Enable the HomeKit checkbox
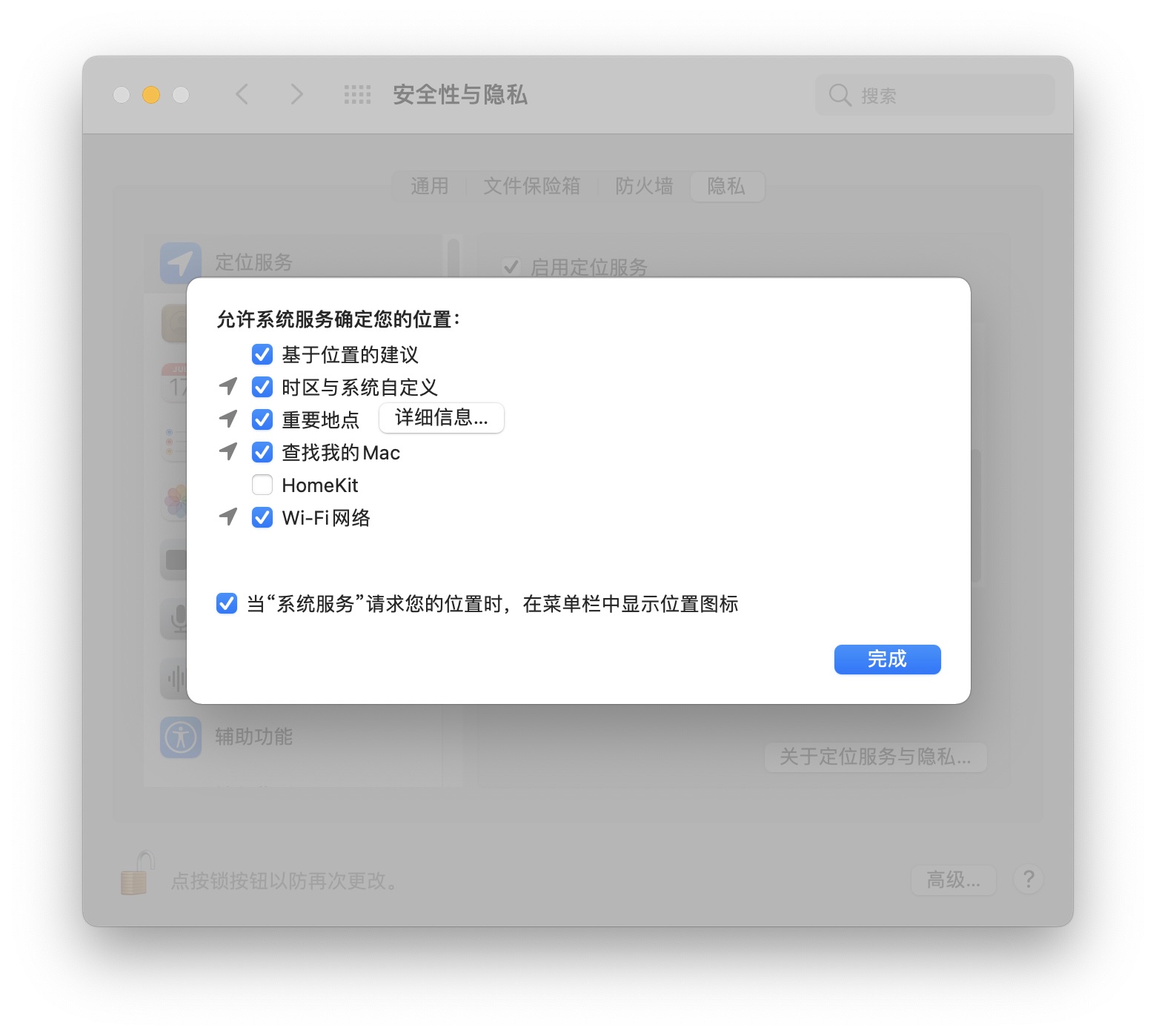The width and height of the screenshot is (1156, 1036). click(x=262, y=485)
